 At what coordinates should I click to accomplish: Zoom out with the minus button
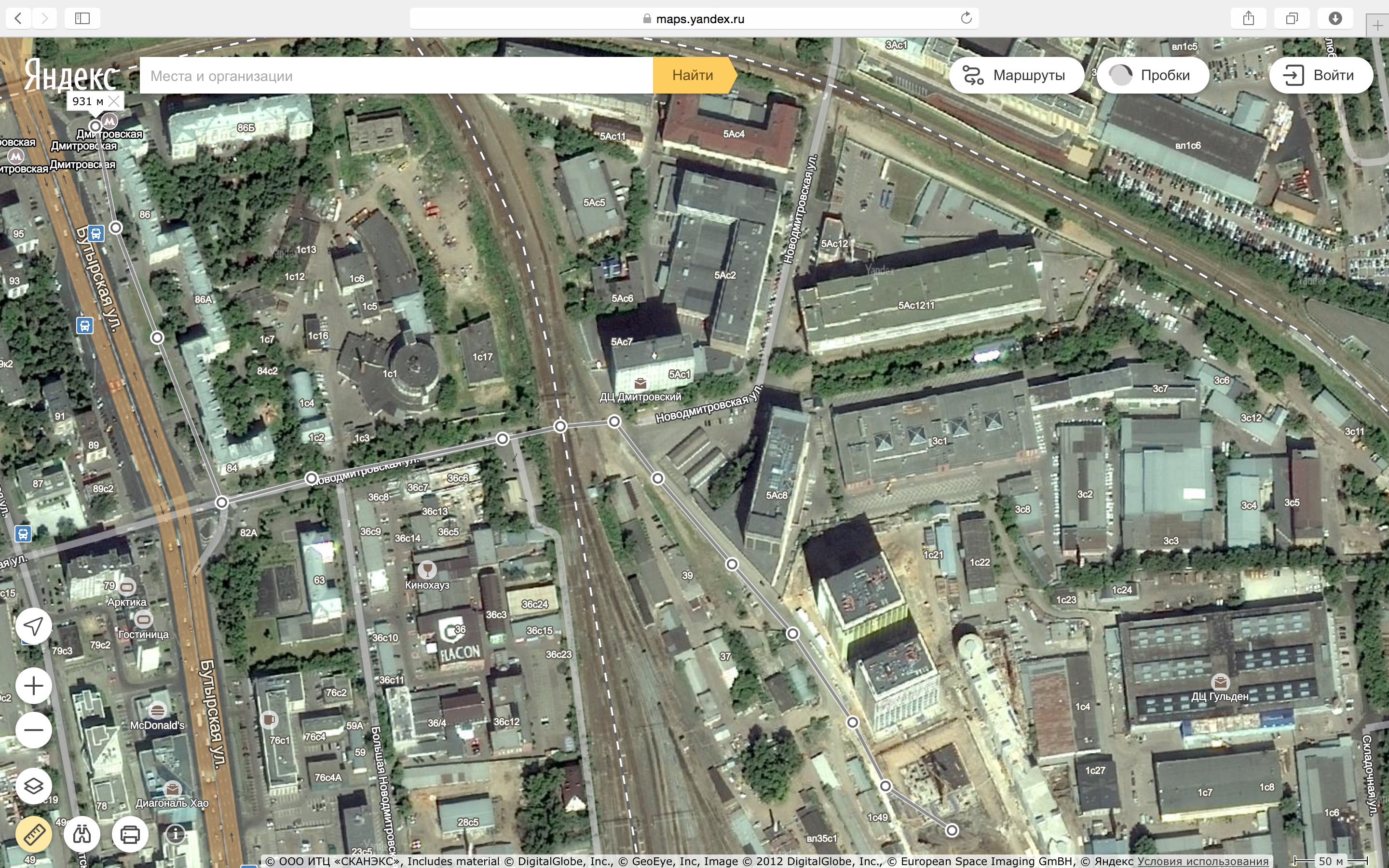tap(34, 730)
